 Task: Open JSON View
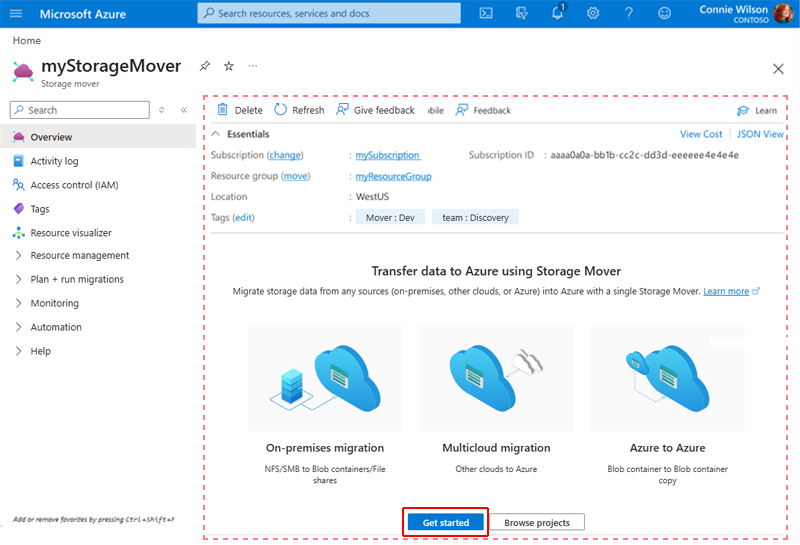[x=760, y=134]
